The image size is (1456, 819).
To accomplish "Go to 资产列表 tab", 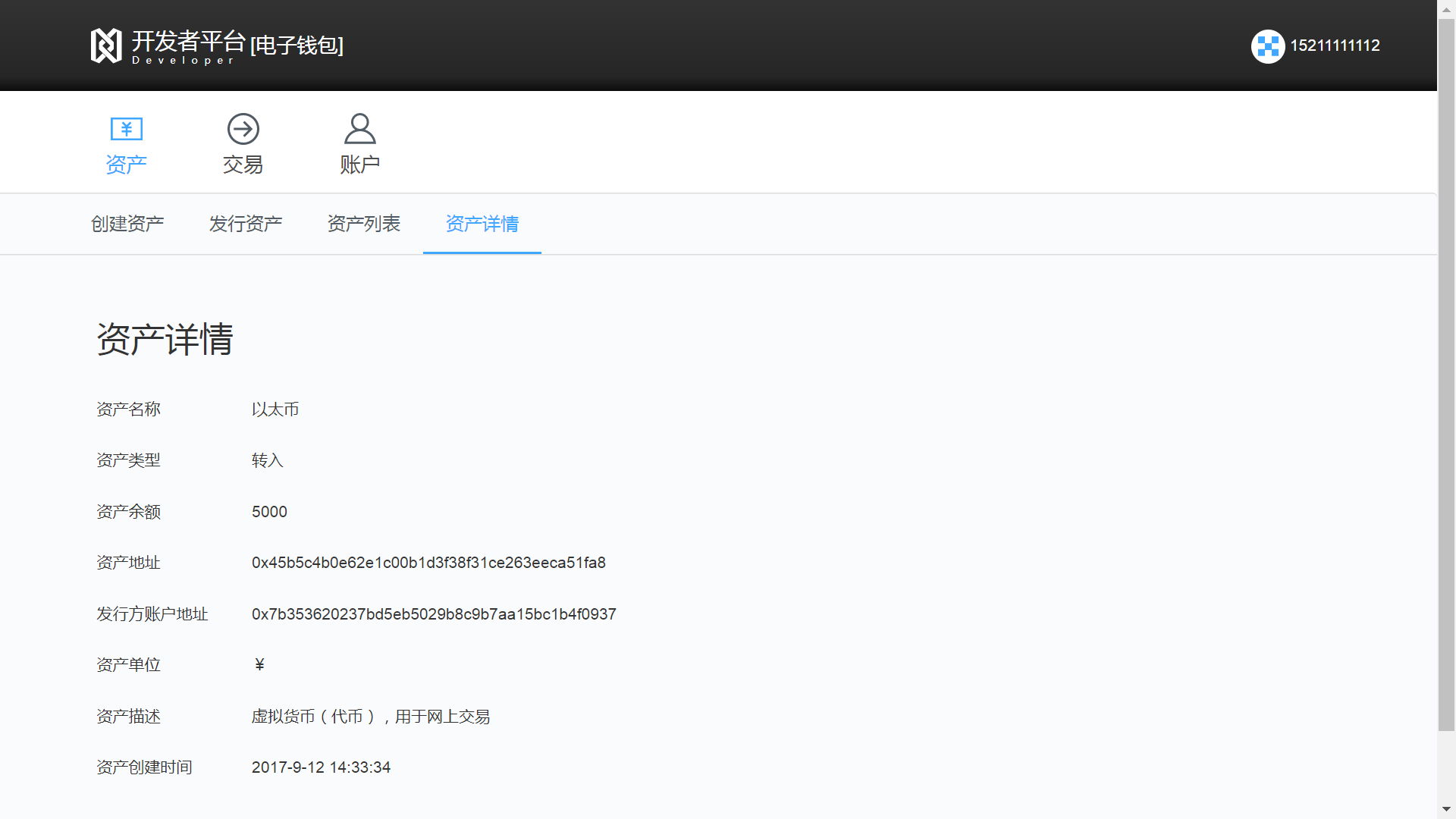I will point(364,224).
